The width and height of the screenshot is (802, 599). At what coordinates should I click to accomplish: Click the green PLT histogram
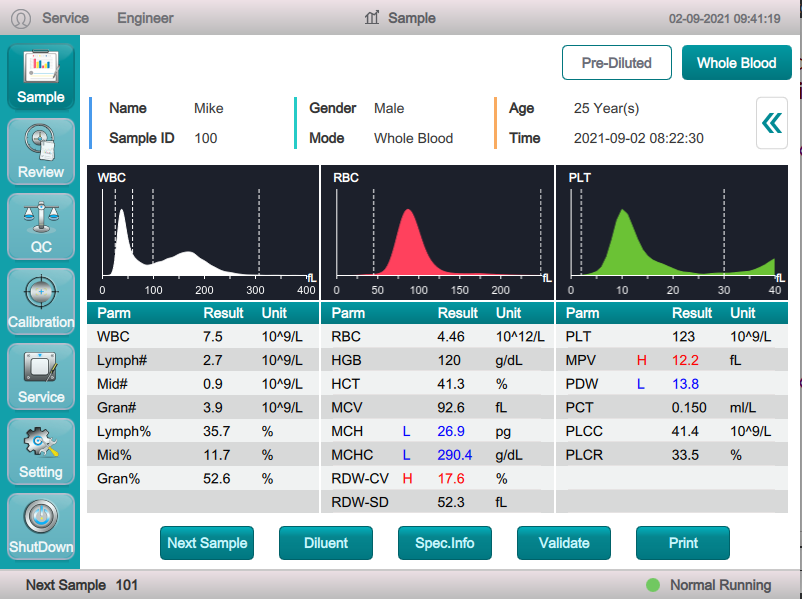[x=671, y=232]
